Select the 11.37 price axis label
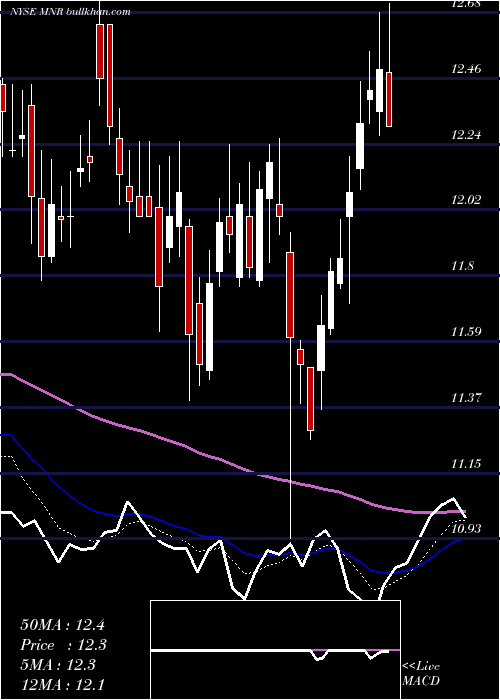 click(466, 397)
